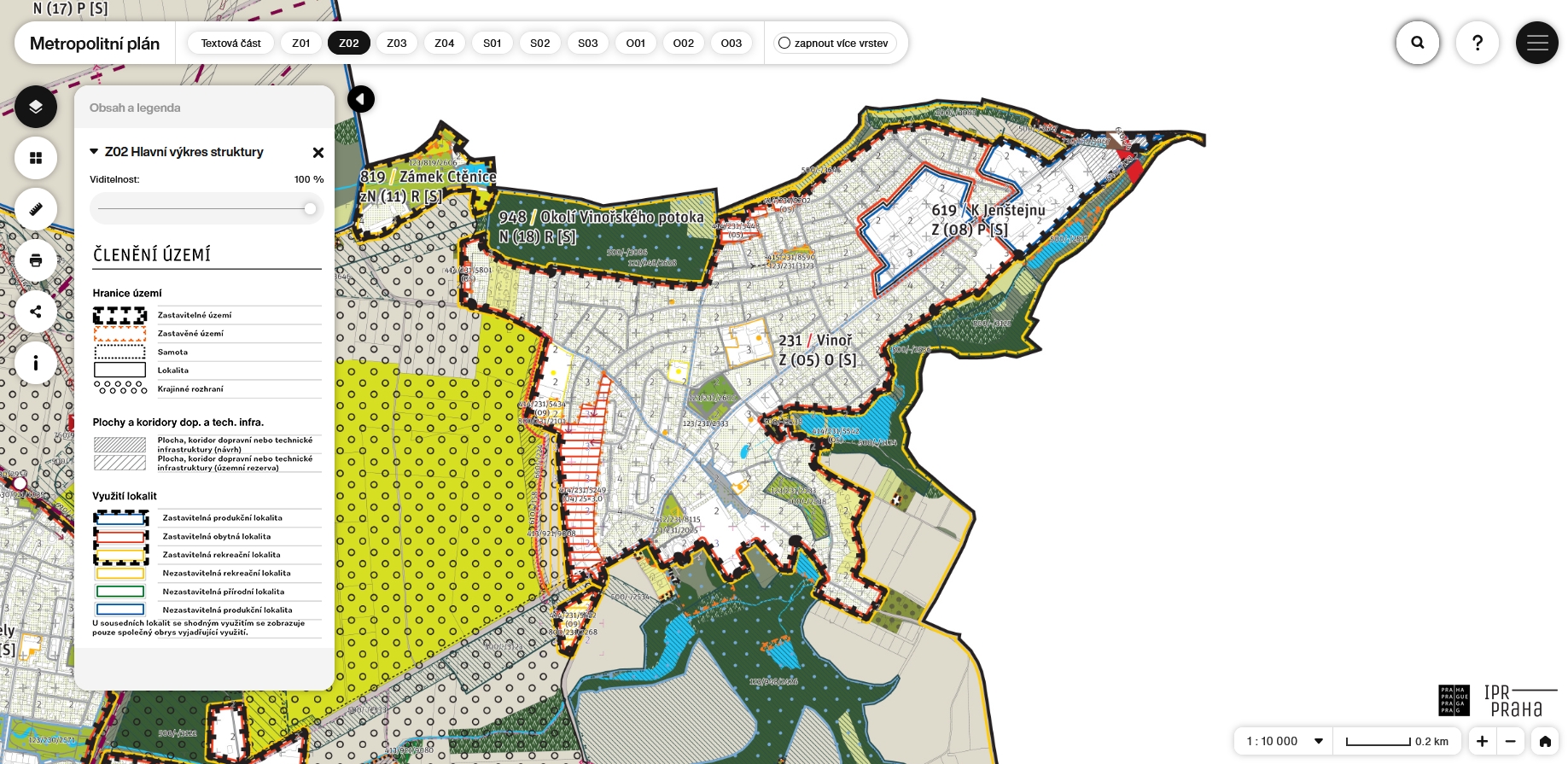Open the Textová část button
The height and width of the screenshot is (764, 1568).
(231, 43)
